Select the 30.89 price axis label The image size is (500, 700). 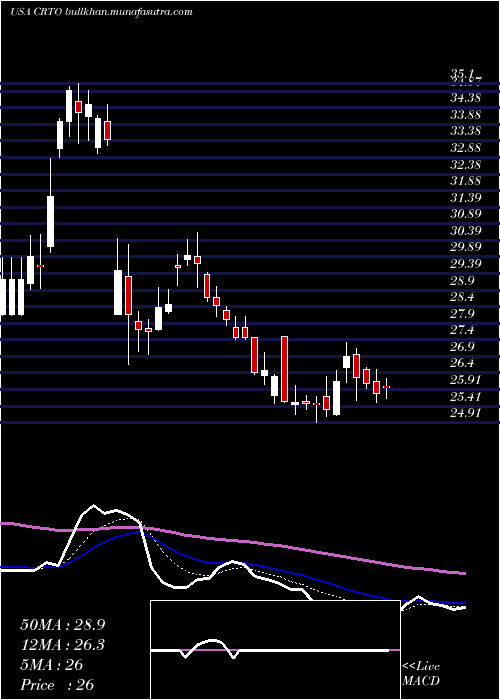click(x=465, y=214)
